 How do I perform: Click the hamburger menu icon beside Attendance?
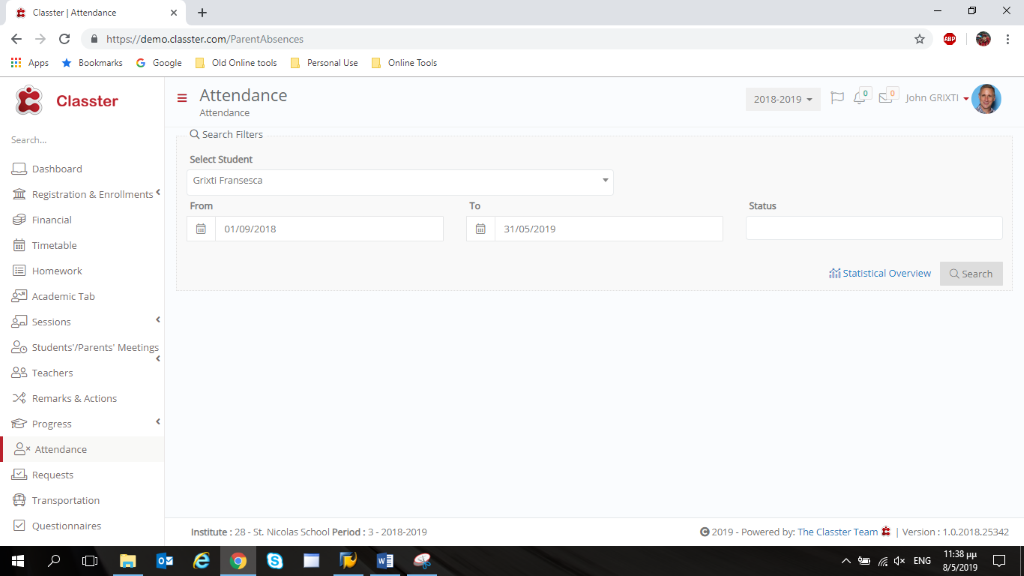pos(182,98)
